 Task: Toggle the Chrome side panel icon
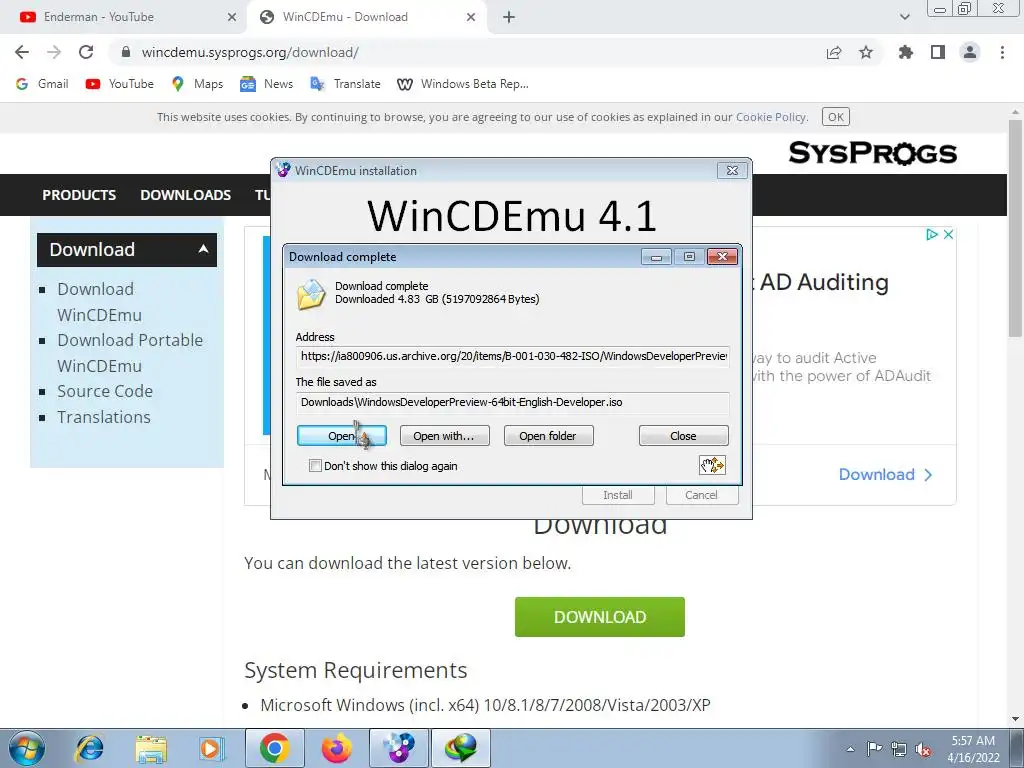point(938,52)
